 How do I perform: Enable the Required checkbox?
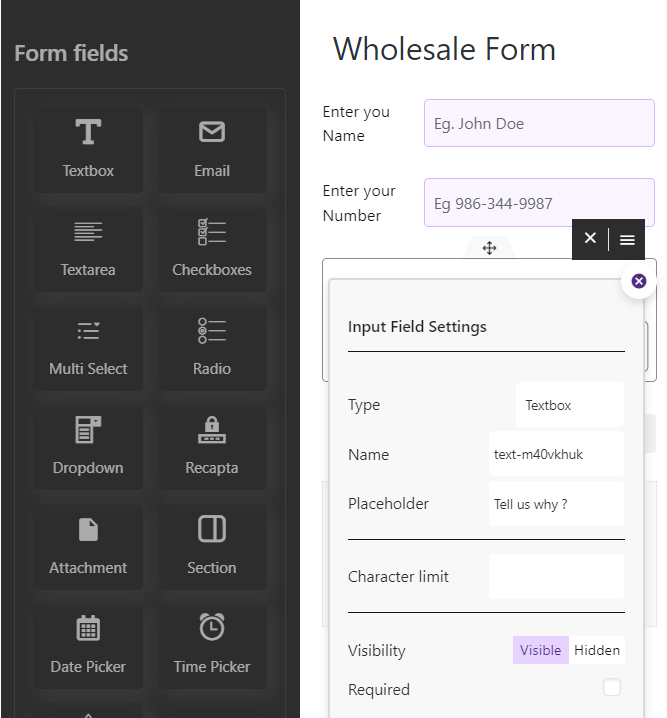tap(612, 688)
